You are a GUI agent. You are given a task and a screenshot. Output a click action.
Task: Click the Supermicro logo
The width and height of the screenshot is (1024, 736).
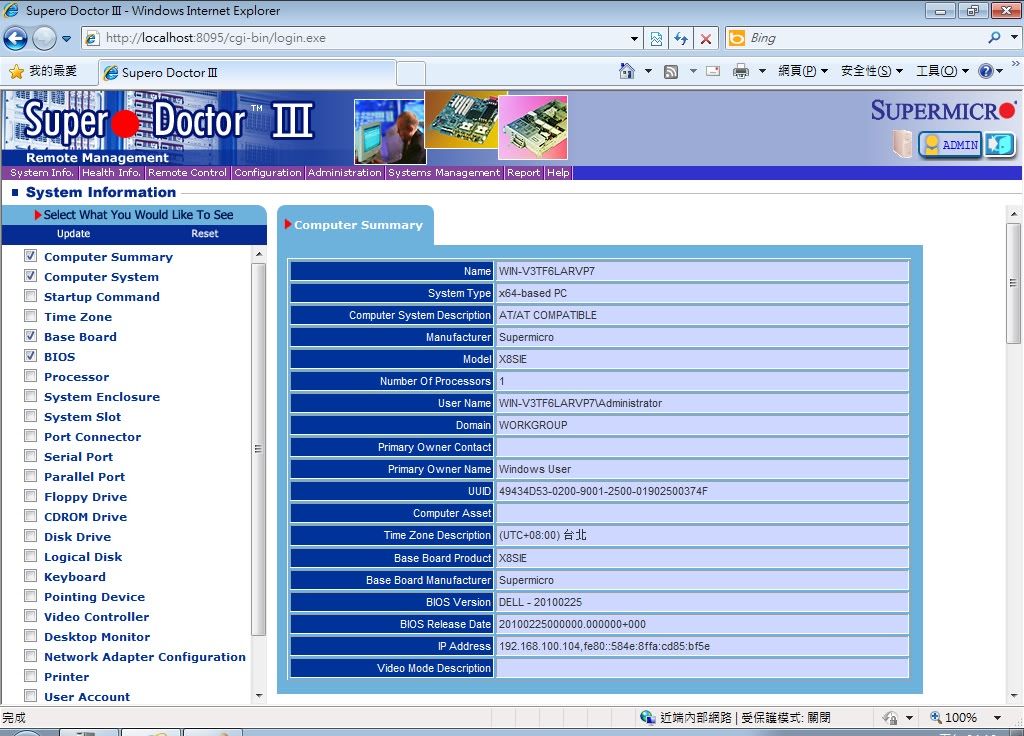point(943,111)
